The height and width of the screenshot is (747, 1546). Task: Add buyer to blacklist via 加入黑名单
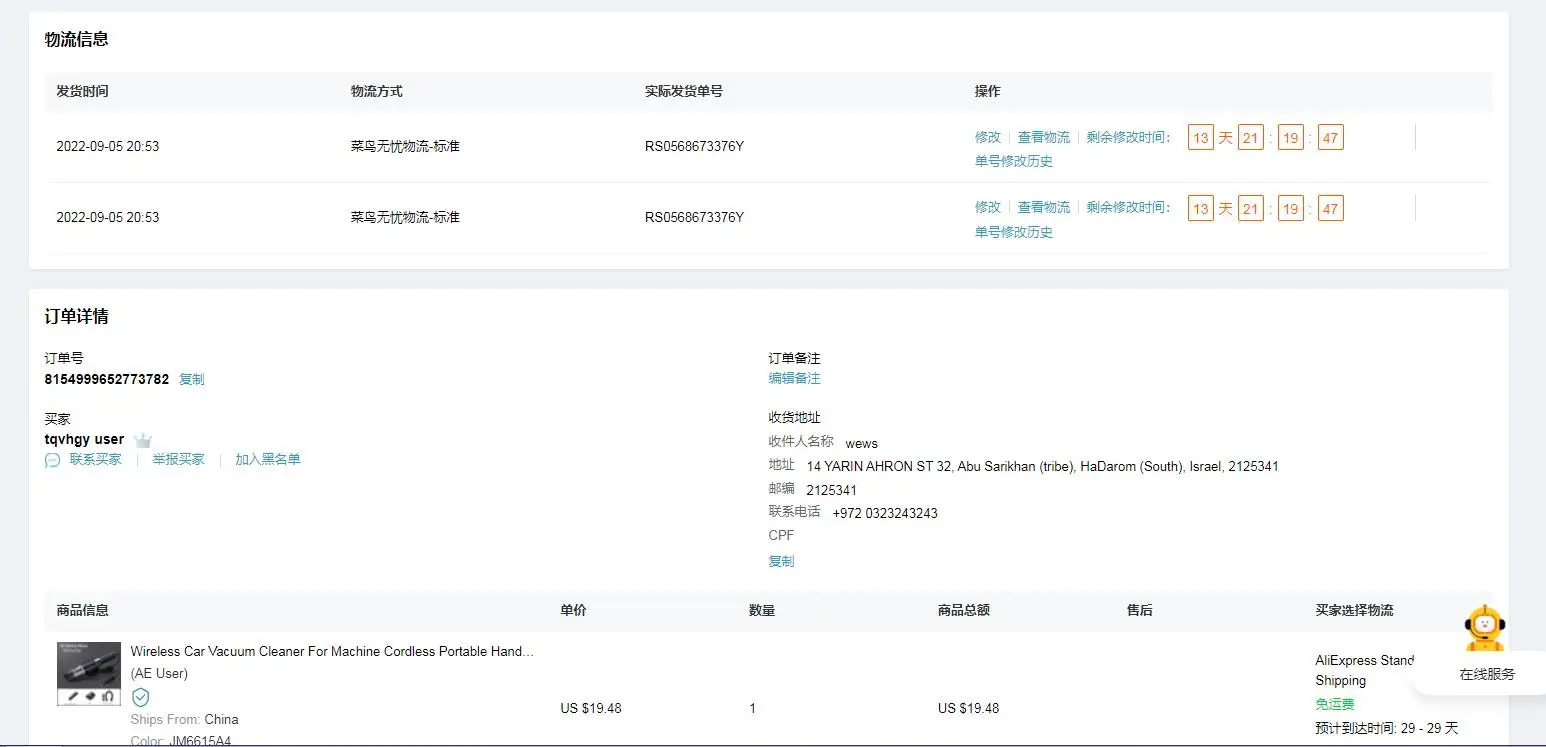pos(268,460)
